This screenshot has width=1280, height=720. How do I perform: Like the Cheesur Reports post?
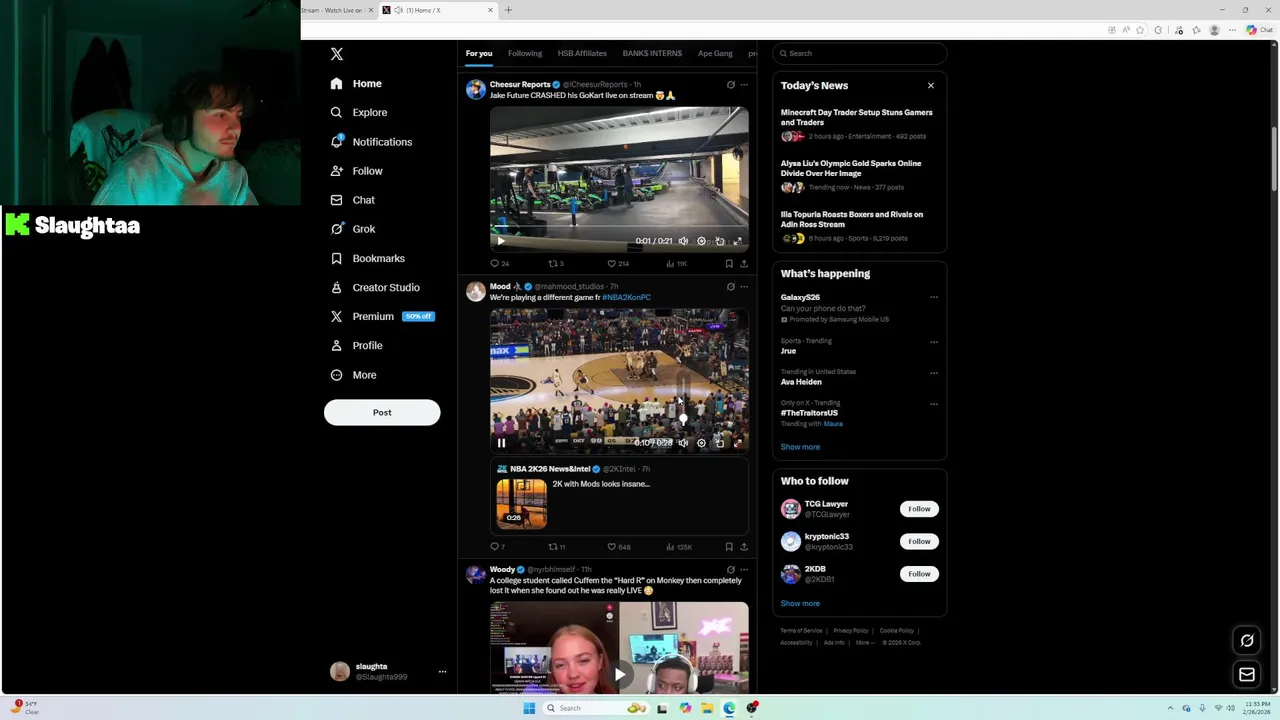coord(617,264)
